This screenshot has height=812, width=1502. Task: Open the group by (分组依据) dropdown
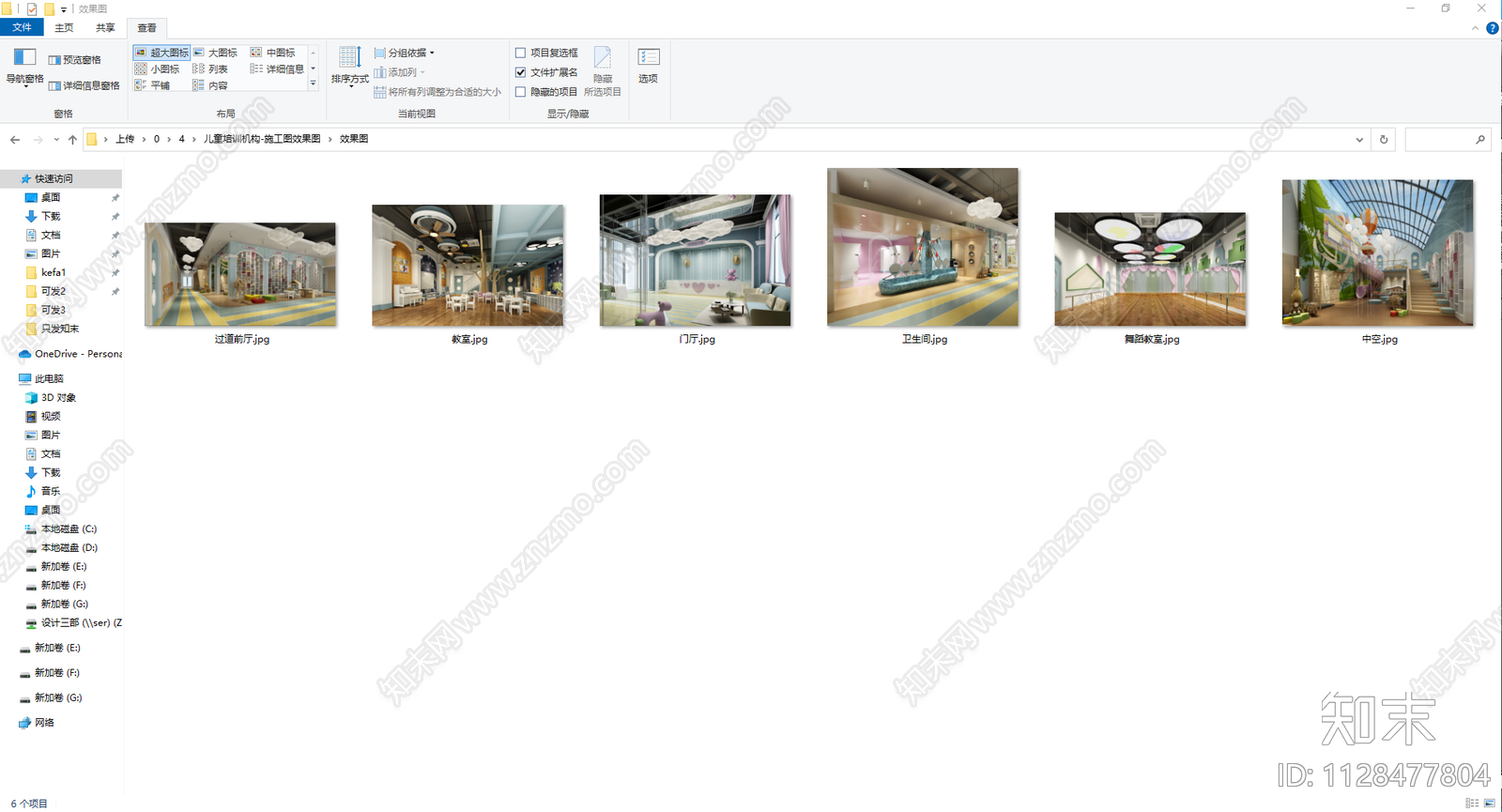(405, 53)
